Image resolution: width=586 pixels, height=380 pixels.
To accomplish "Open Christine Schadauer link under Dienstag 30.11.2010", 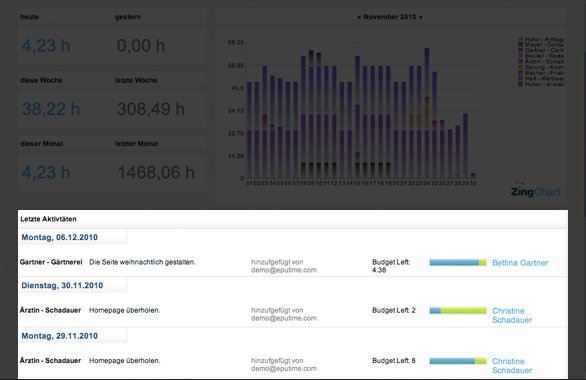I will (512, 315).
